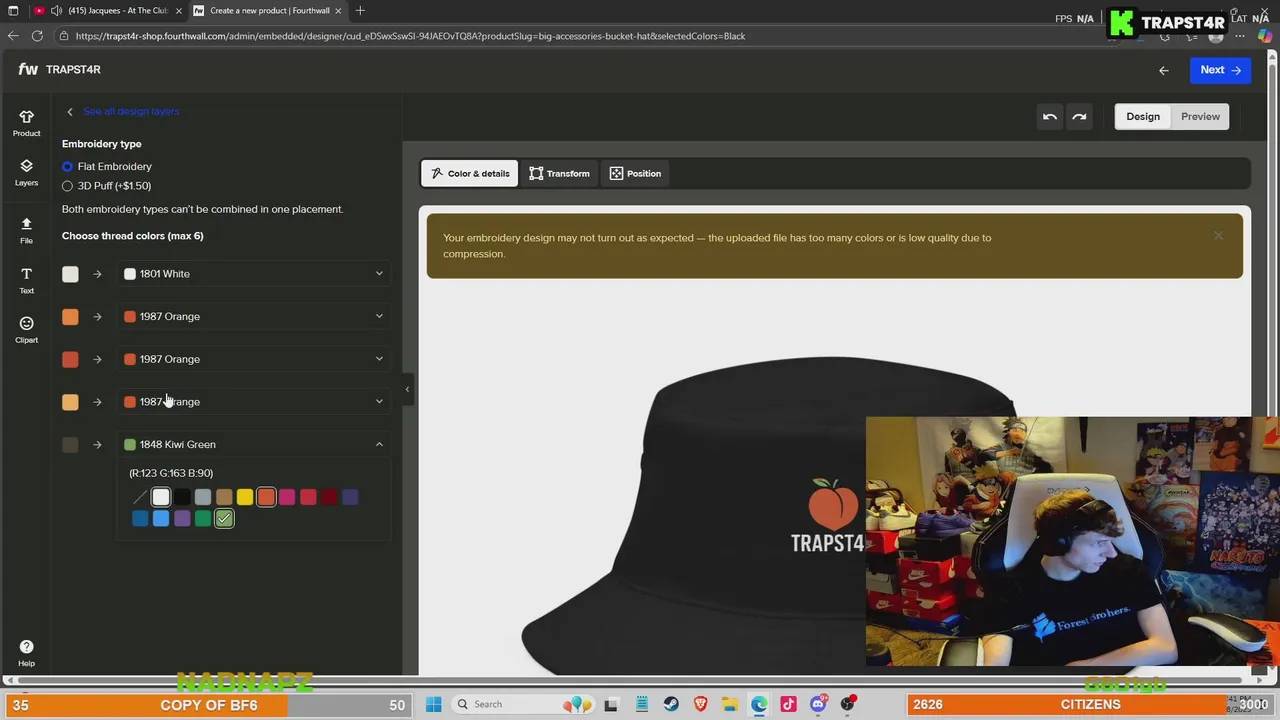This screenshot has width=1280, height=720.
Task: Switch to Preview view
Action: click(x=1200, y=117)
